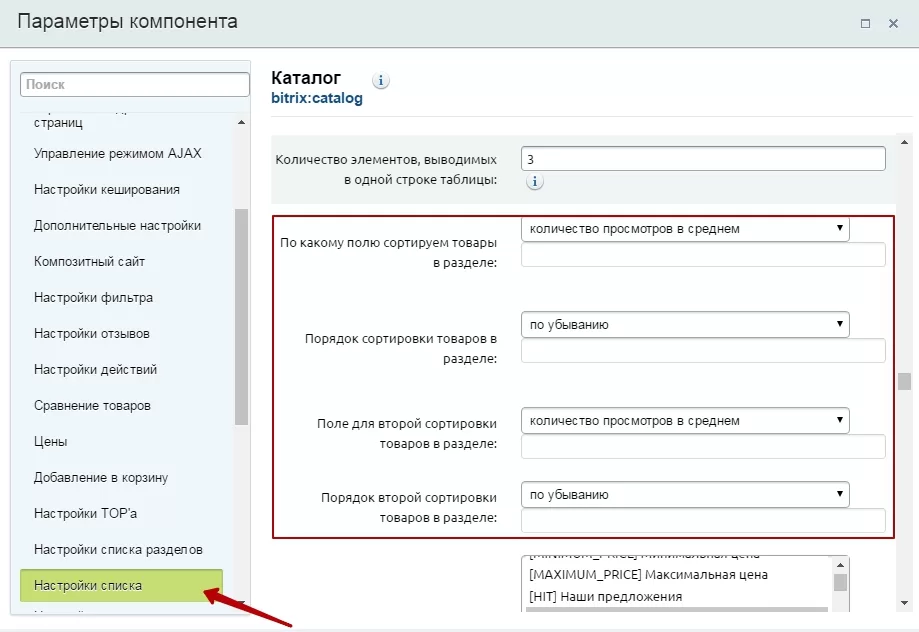Click the parameter panel scroll-down arrow
919x632 pixels.
tap(904, 603)
